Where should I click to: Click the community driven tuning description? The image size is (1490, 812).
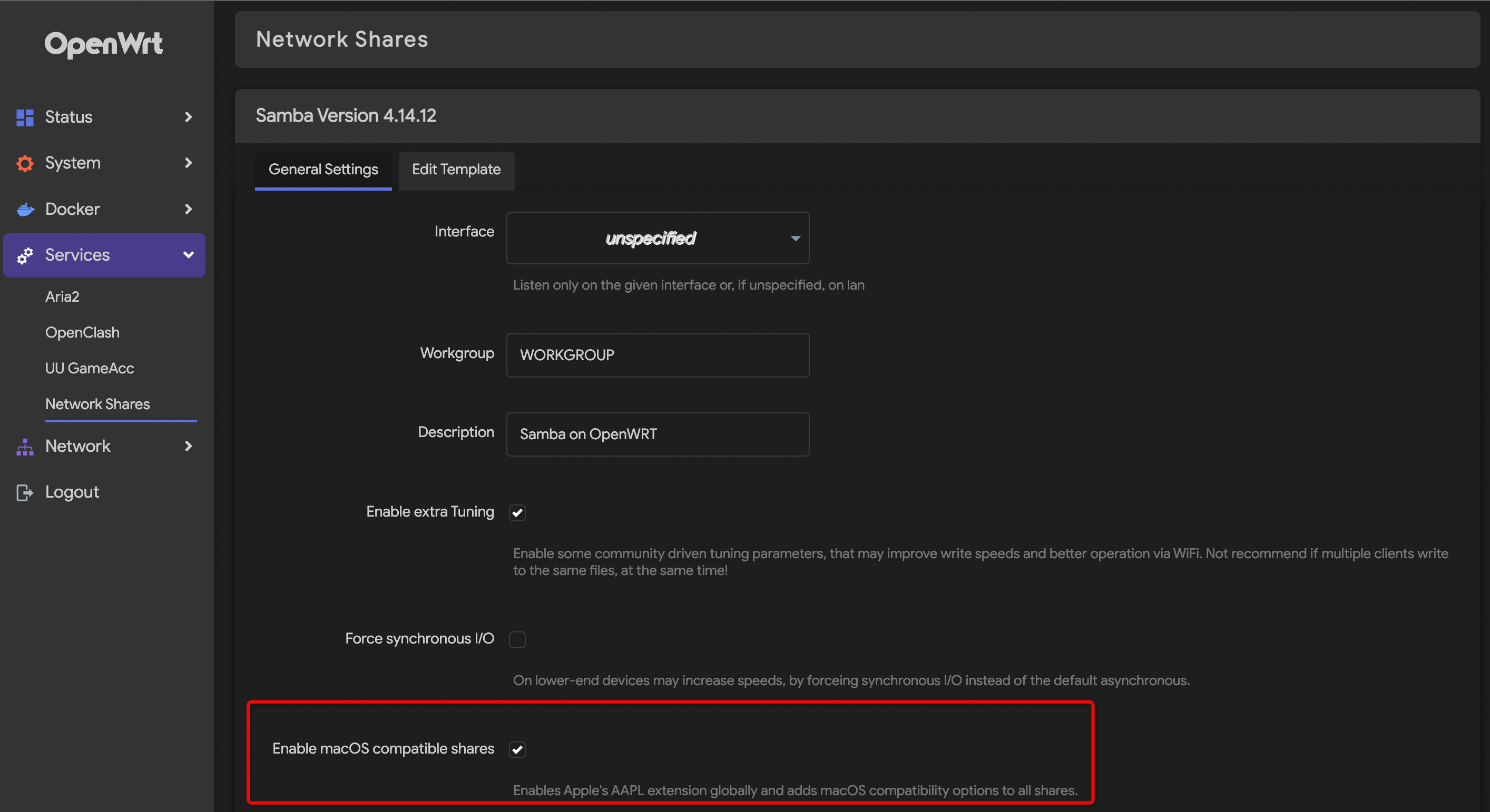click(981, 562)
